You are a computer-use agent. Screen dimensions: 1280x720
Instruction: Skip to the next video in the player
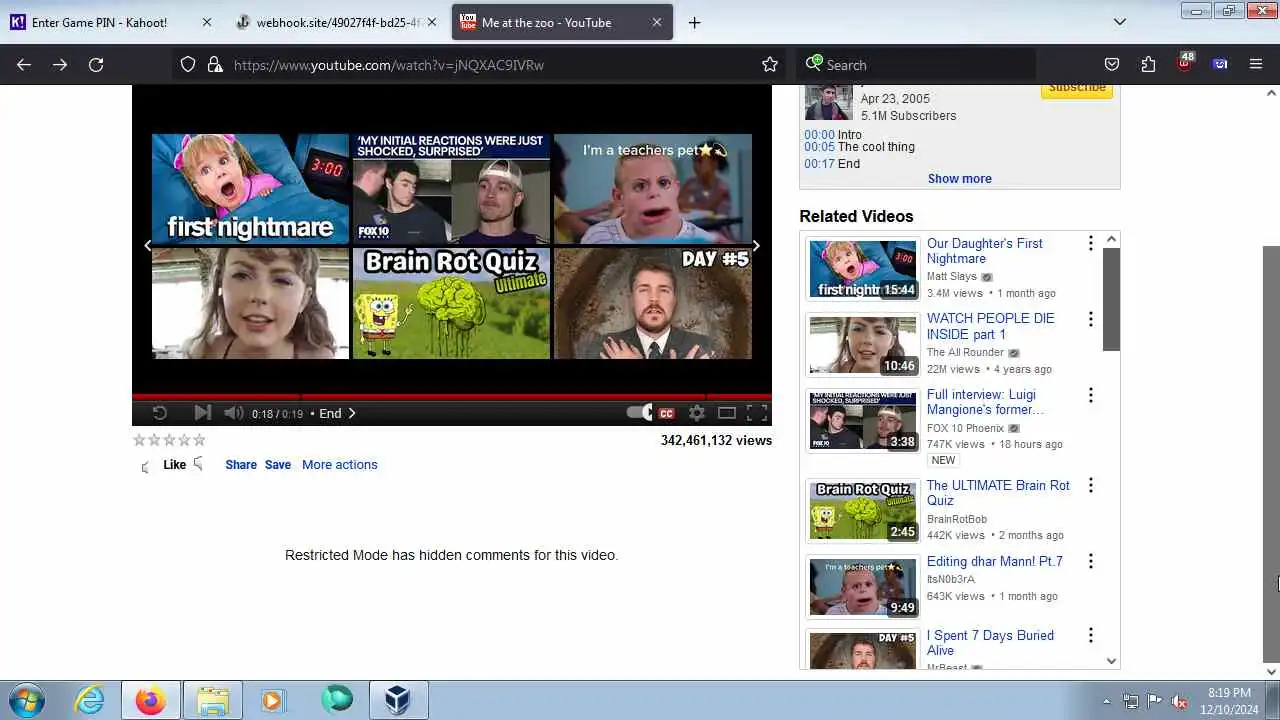click(202, 413)
